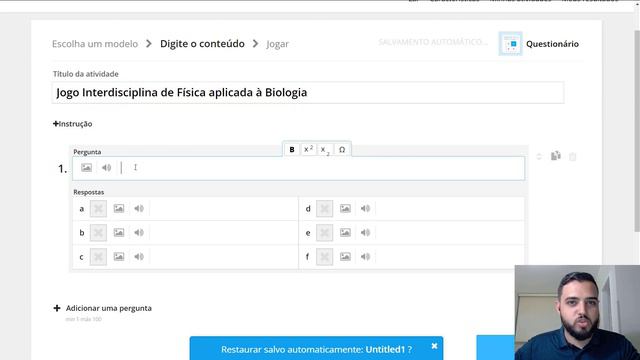The height and width of the screenshot is (360, 640).
Task: Add image to answer e
Action: (345, 233)
